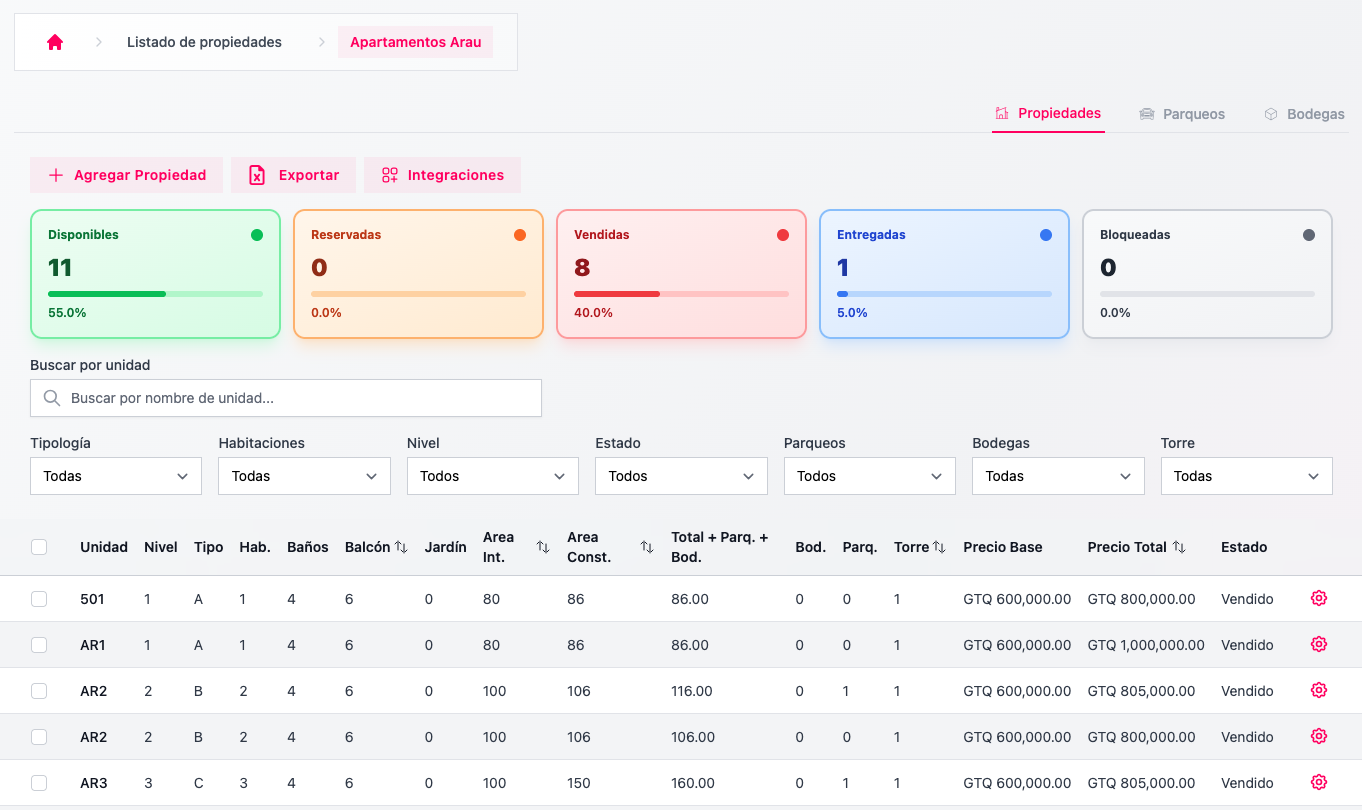Open settings gear for unit 501
Image resolution: width=1362 pixels, height=810 pixels.
(x=1318, y=598)
